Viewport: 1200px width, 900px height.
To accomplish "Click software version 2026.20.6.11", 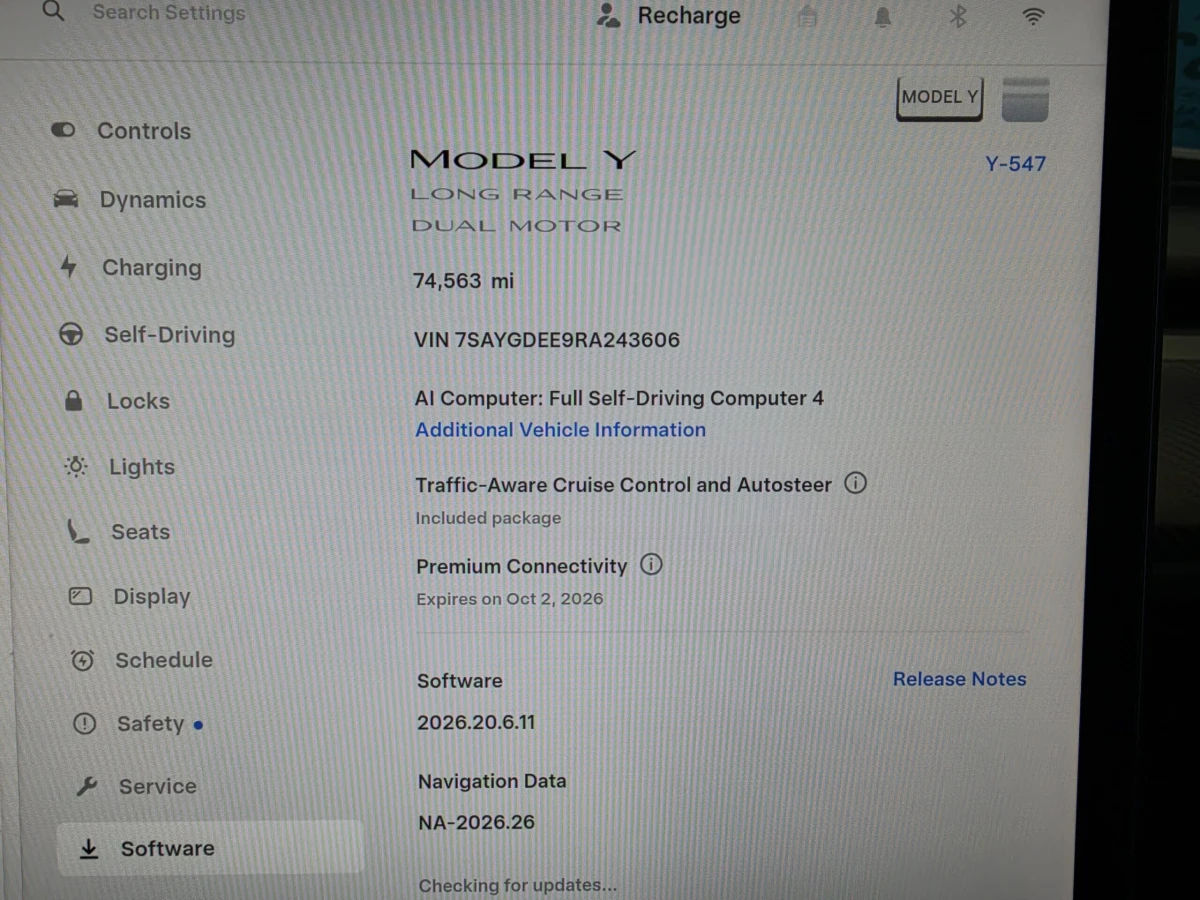I will pos(476,722).
